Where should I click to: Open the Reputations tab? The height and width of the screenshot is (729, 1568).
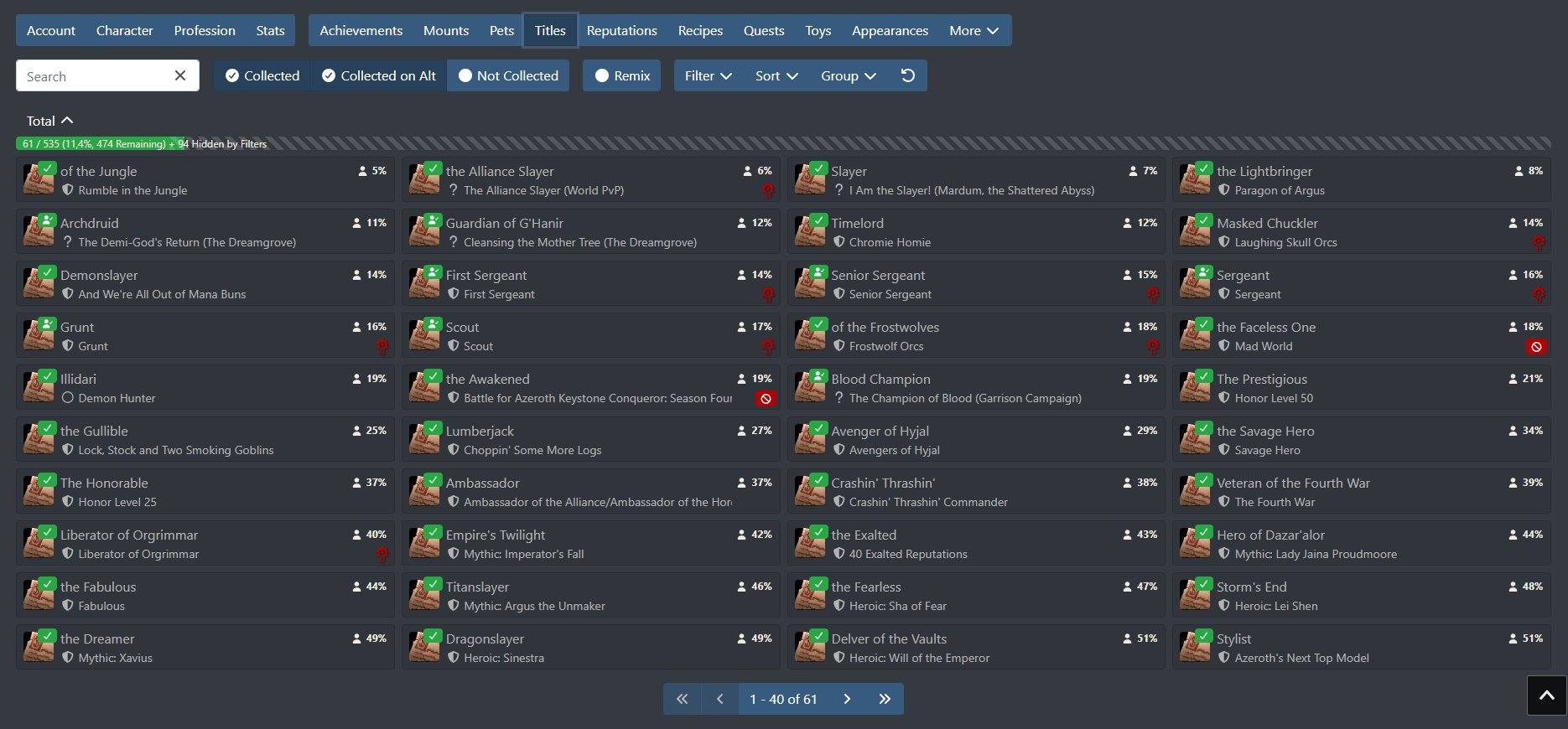pyautogui.click(x=621, y=30)
